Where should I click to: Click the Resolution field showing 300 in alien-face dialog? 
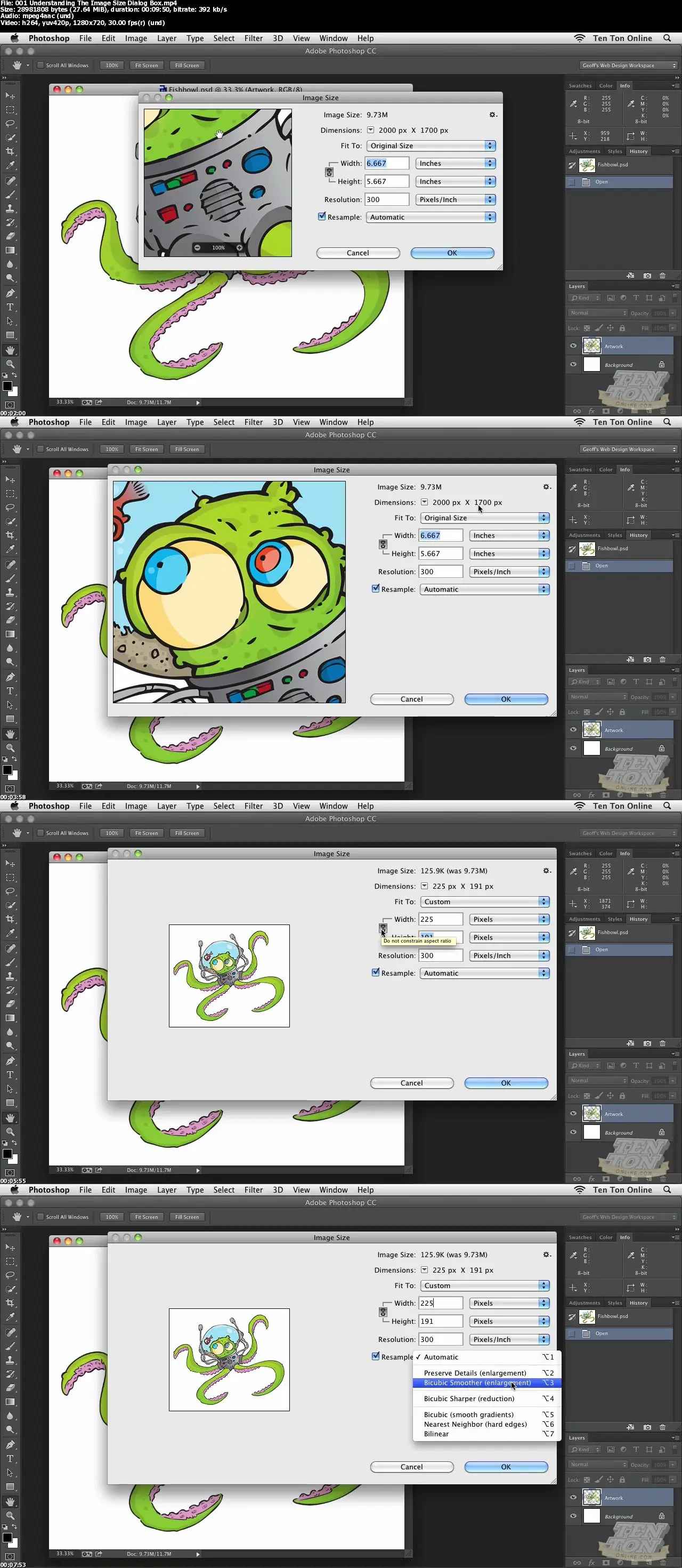441,572
